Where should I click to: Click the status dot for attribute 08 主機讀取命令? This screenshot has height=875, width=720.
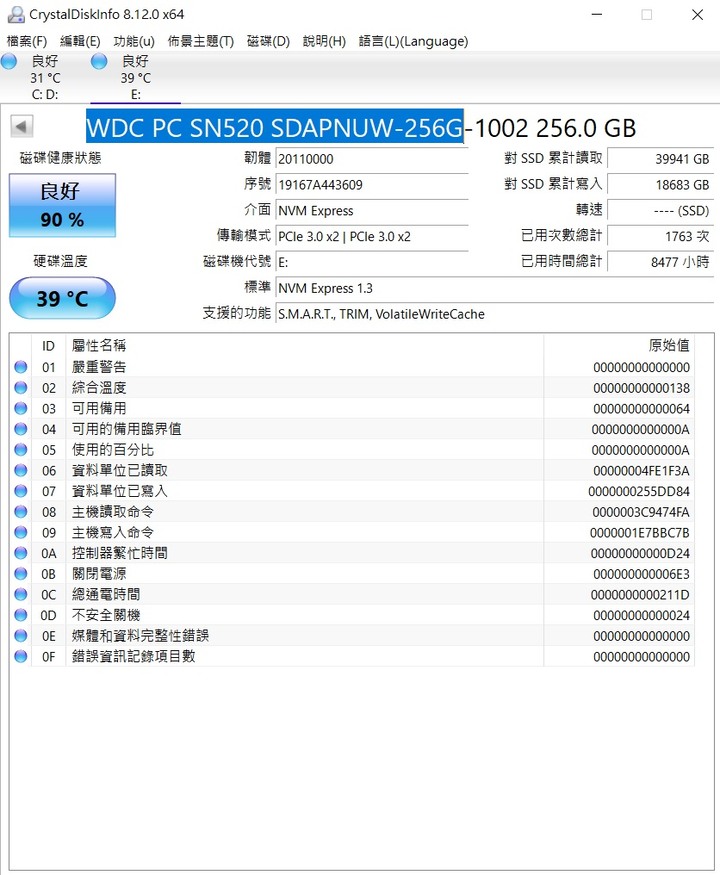(21, 511)
